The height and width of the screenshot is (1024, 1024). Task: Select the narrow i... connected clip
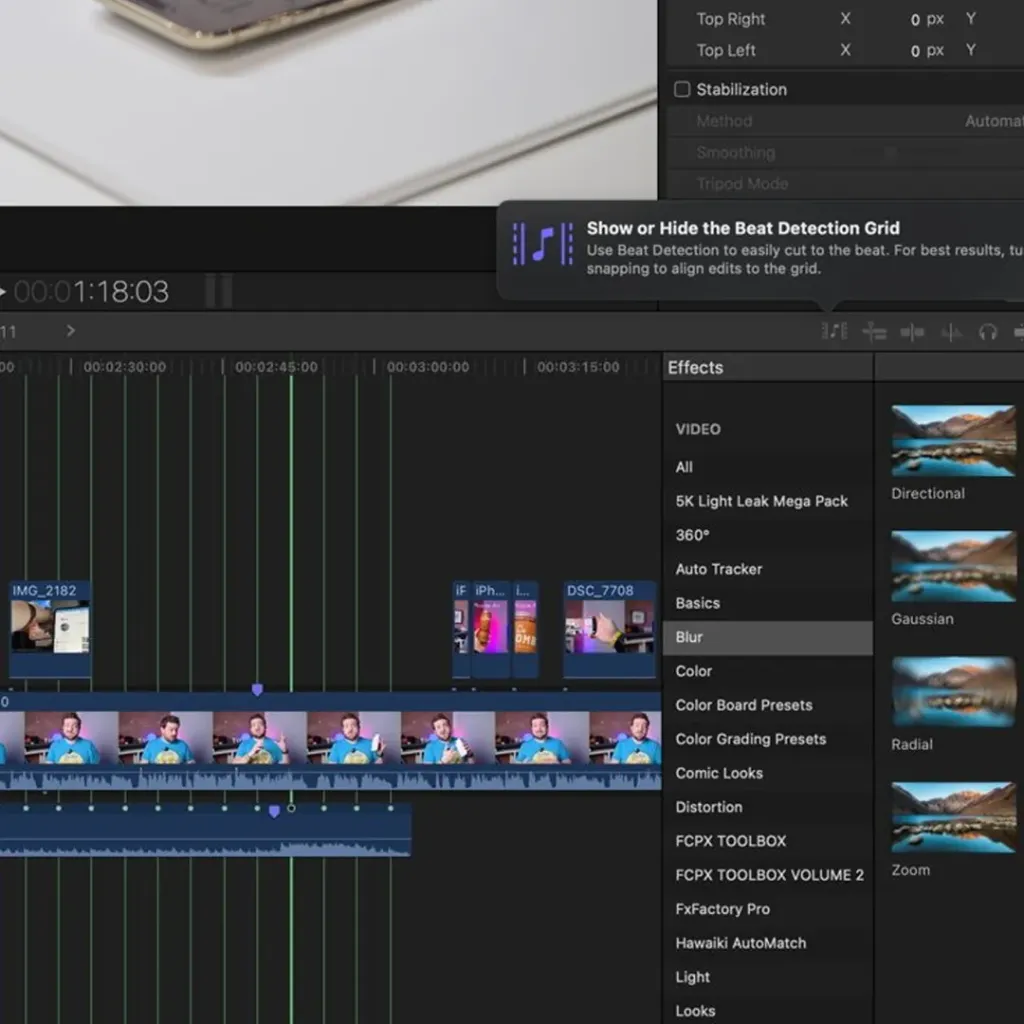click(525, 628)
